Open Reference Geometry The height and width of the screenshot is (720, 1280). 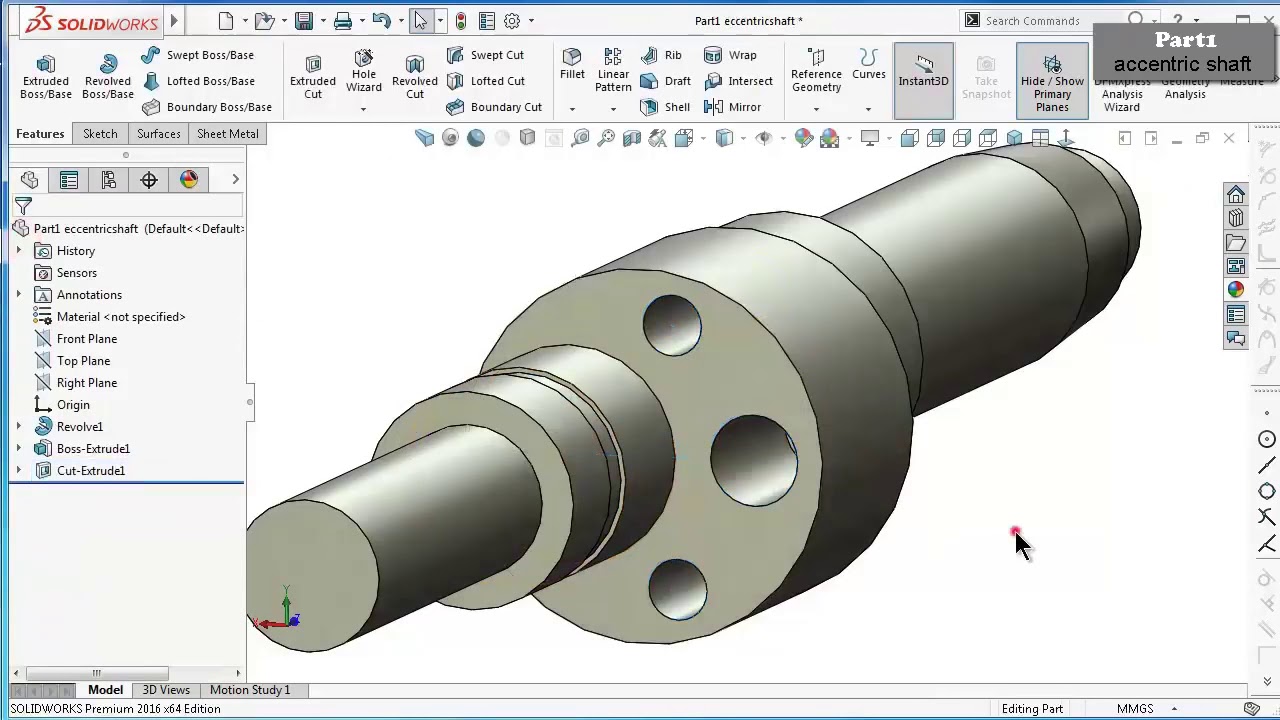(816, 70)
